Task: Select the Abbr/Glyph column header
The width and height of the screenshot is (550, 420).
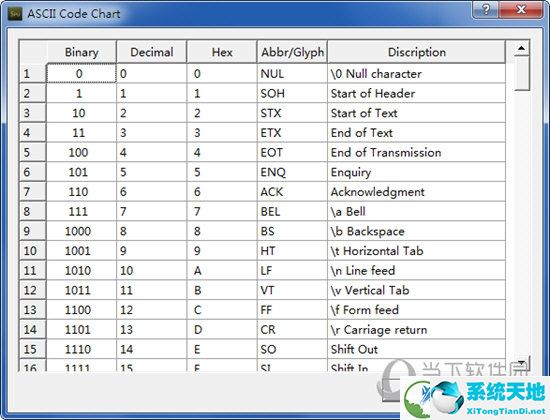Action: (292, 52)
